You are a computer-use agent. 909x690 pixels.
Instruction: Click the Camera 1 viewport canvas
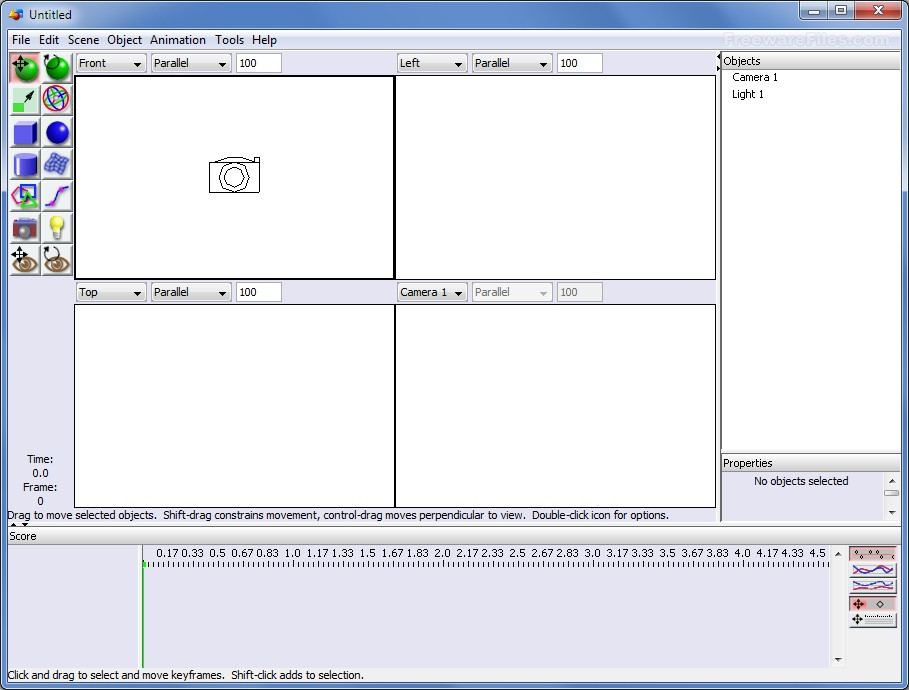(555, 406)
